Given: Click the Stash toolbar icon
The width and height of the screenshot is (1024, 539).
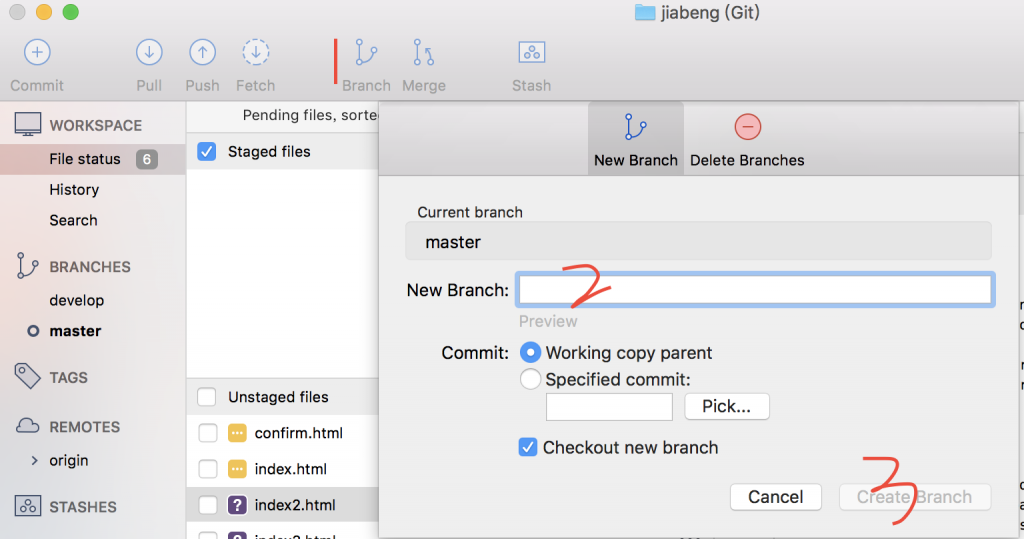Looking at the screenshot, I should [532, 52].
